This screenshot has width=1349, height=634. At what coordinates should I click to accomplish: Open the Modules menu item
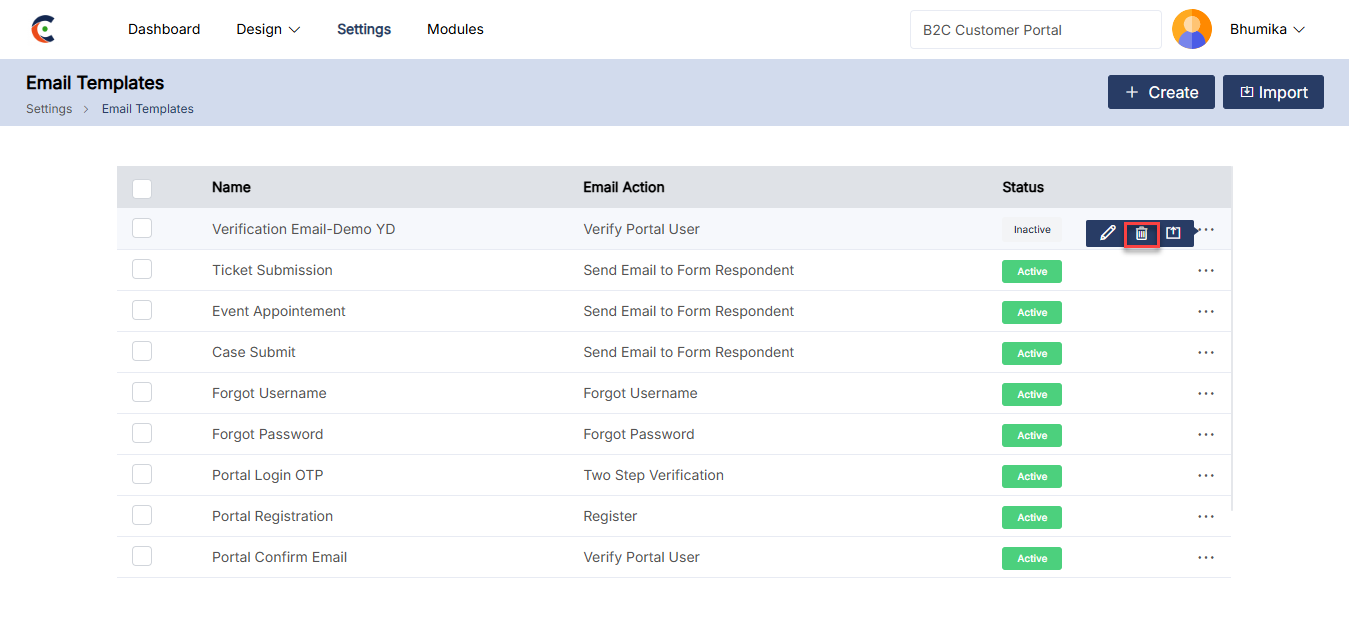coord(455,29)
